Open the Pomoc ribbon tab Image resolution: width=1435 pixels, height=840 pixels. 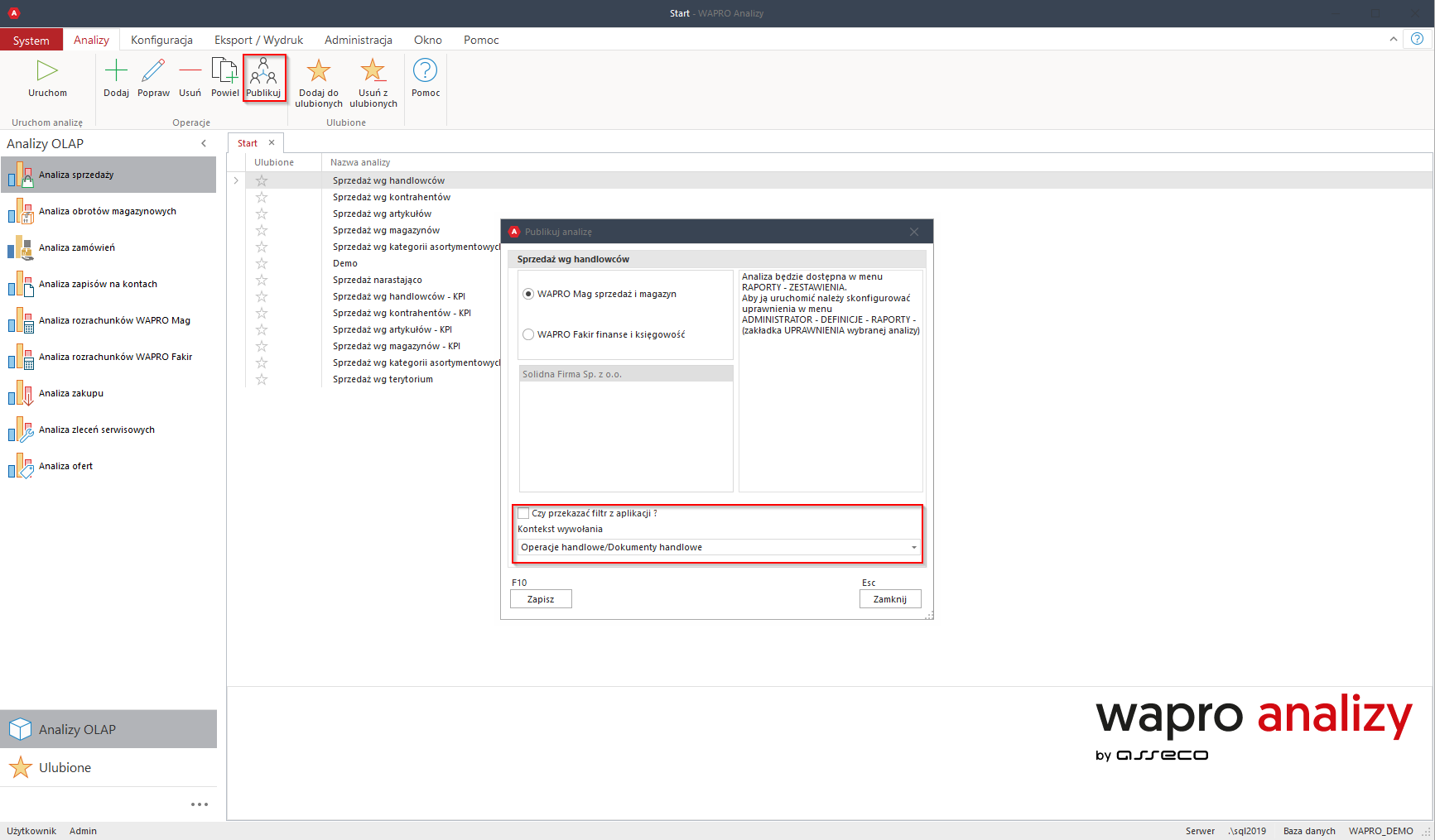click(481, 40)
